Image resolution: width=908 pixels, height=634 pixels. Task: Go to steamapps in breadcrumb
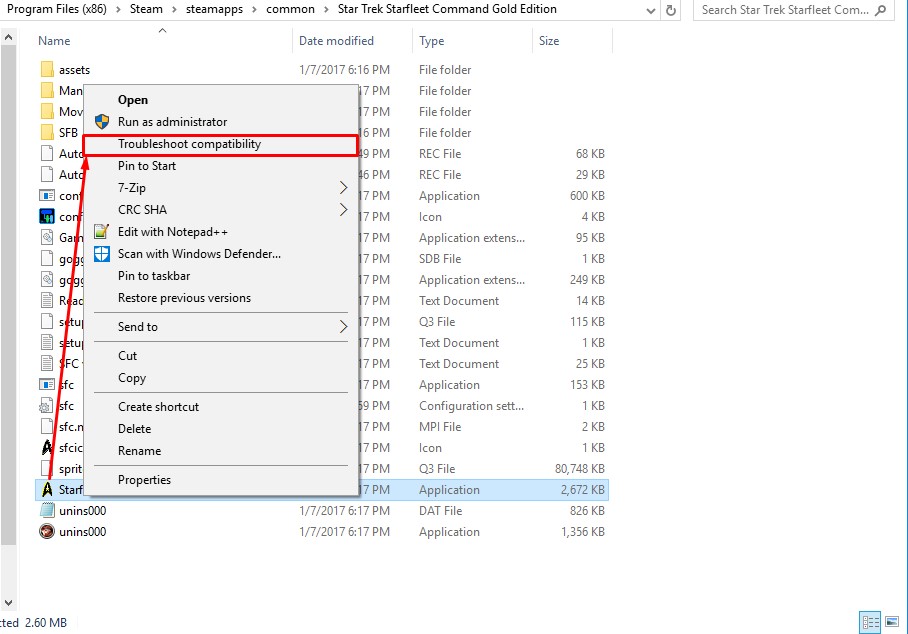click(x=214, y=9)
